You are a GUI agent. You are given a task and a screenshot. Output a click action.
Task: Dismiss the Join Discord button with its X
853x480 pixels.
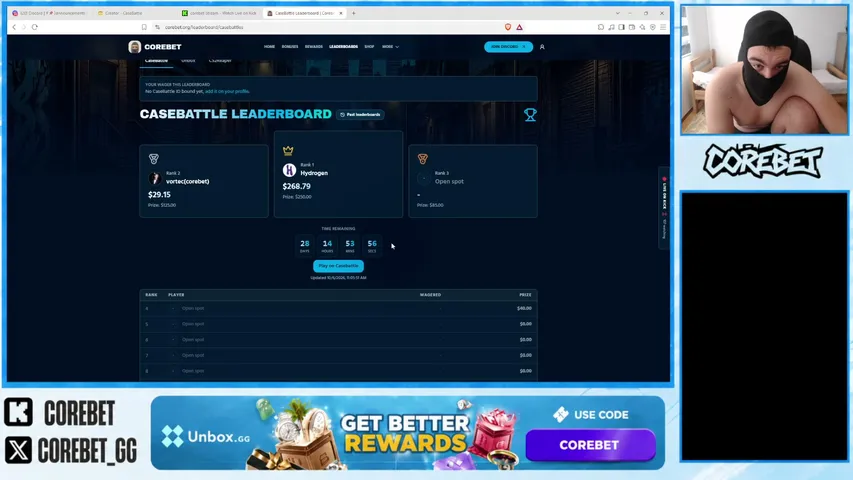click(x=524, y=47)
